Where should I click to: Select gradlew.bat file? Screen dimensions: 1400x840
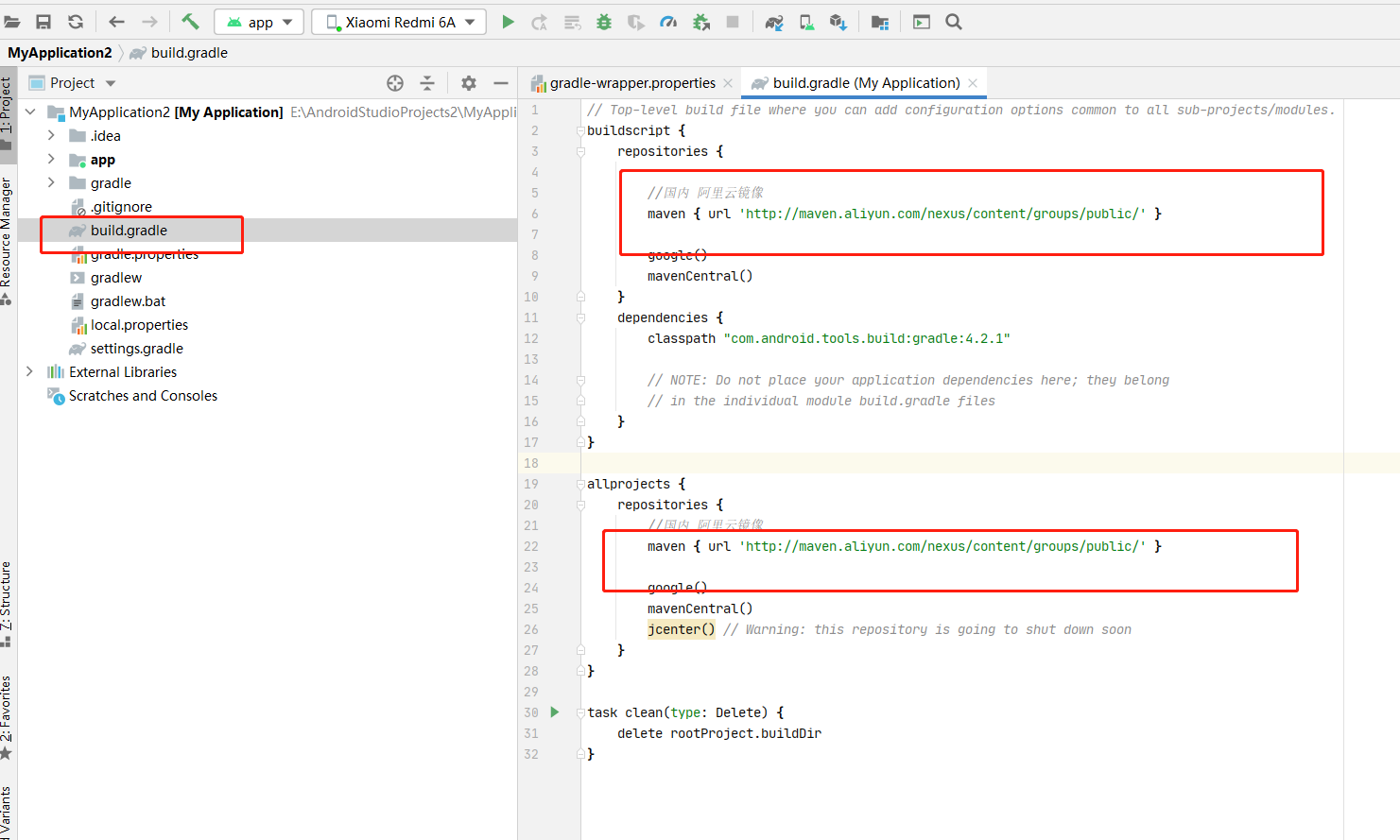pos(128,301)
